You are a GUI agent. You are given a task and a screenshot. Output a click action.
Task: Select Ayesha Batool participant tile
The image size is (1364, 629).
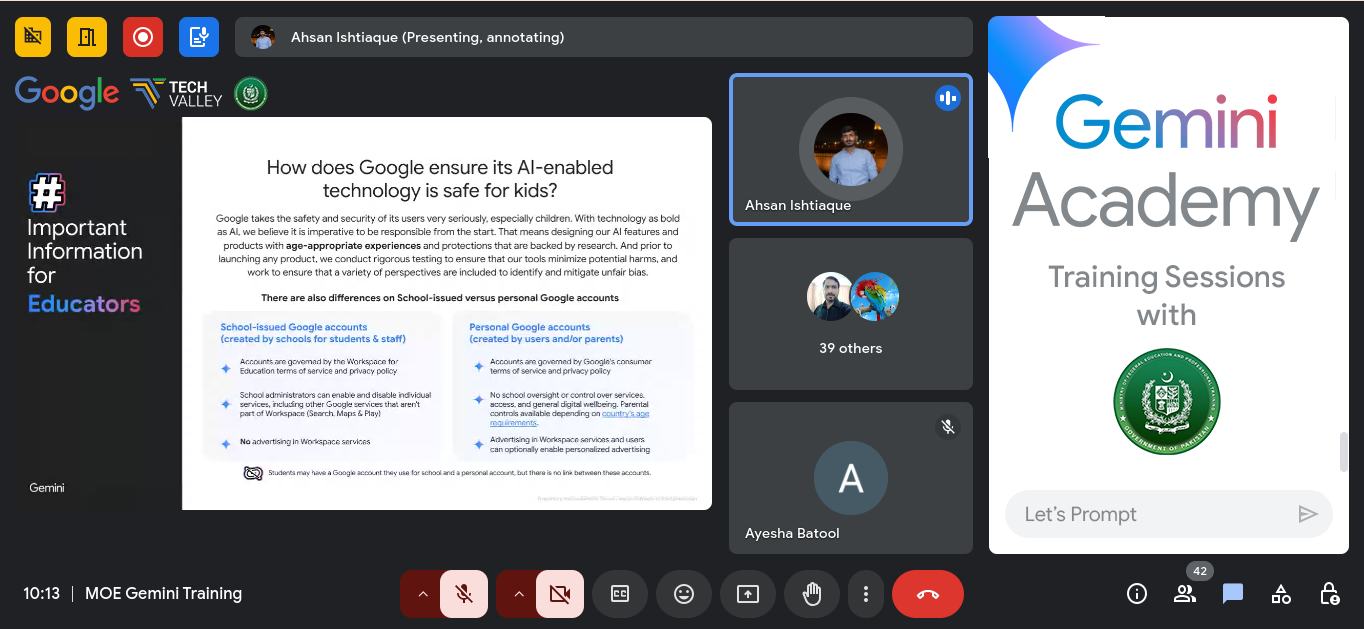(x=850, y=478)
